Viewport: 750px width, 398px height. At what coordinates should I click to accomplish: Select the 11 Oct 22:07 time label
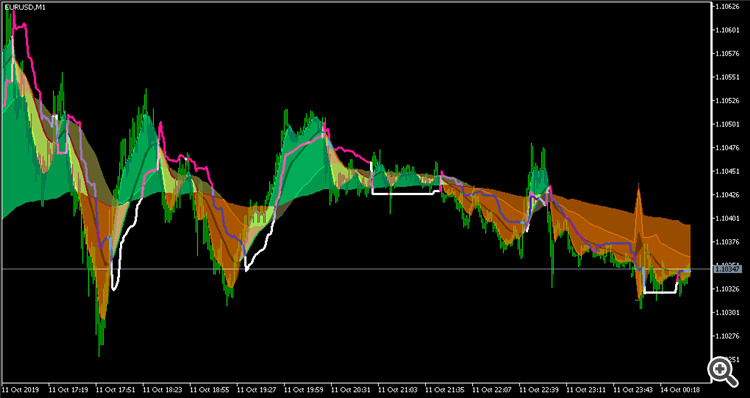[492, 389]
